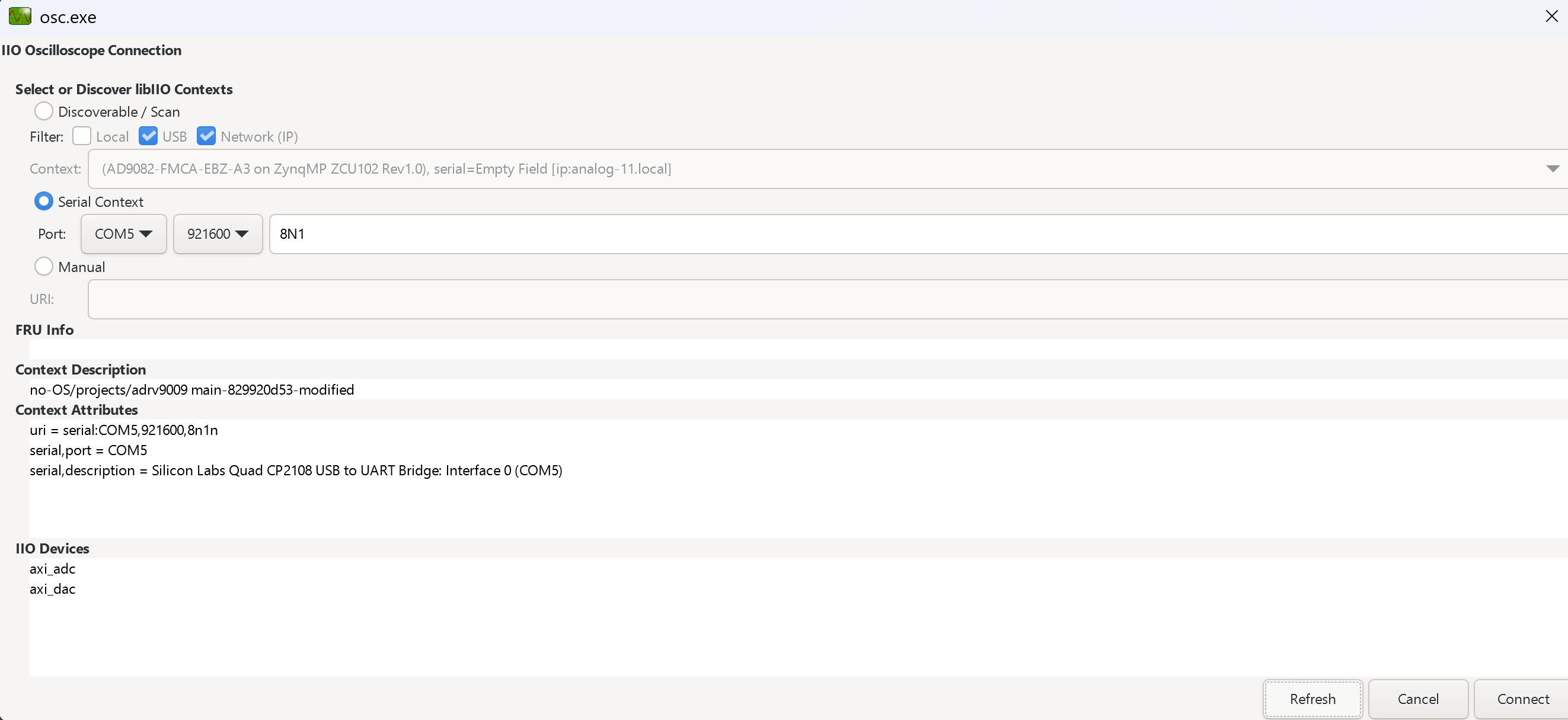The width and height of the screenshot is (1568, 720).
Task: Click the Cancel button
Action: 1417,699
